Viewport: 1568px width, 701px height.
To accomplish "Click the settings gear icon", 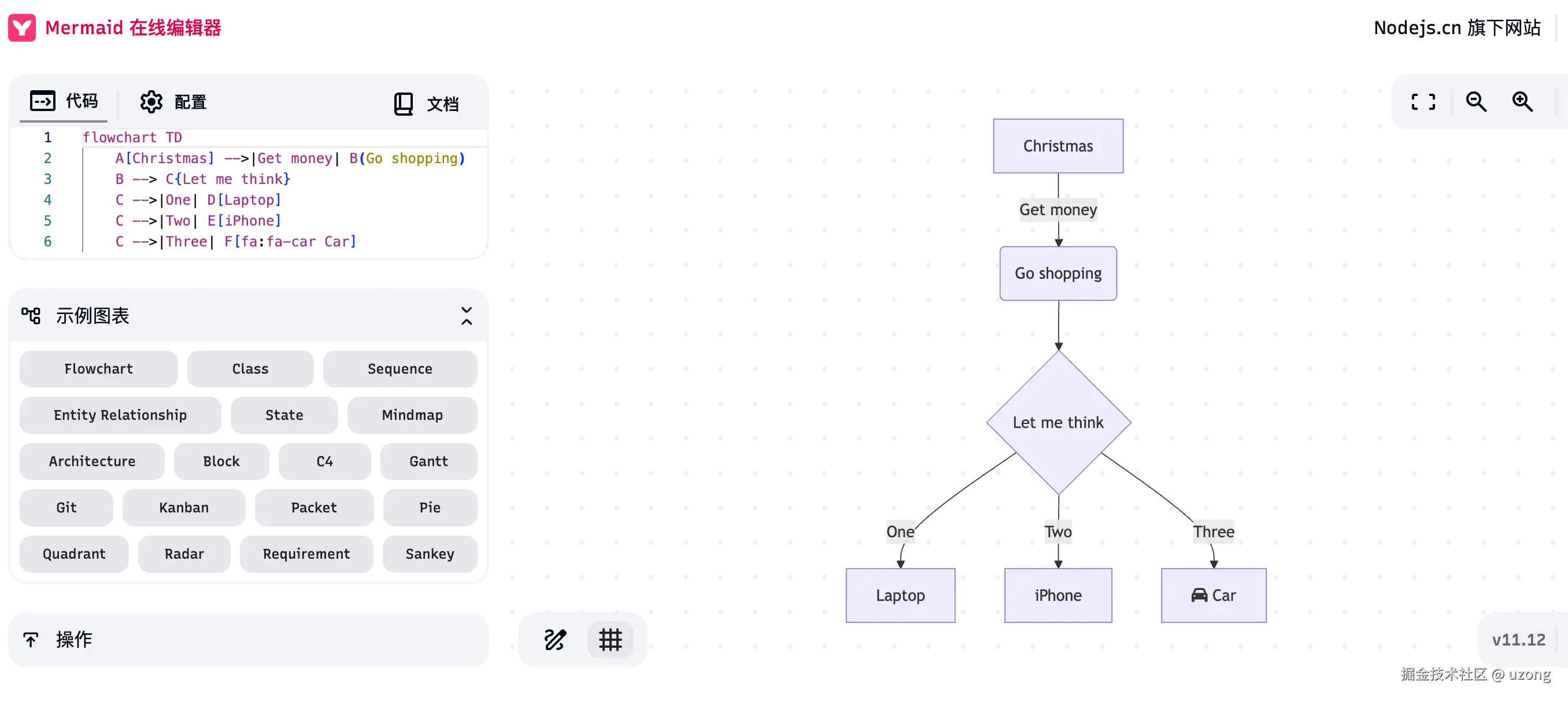I will point(151,102).
